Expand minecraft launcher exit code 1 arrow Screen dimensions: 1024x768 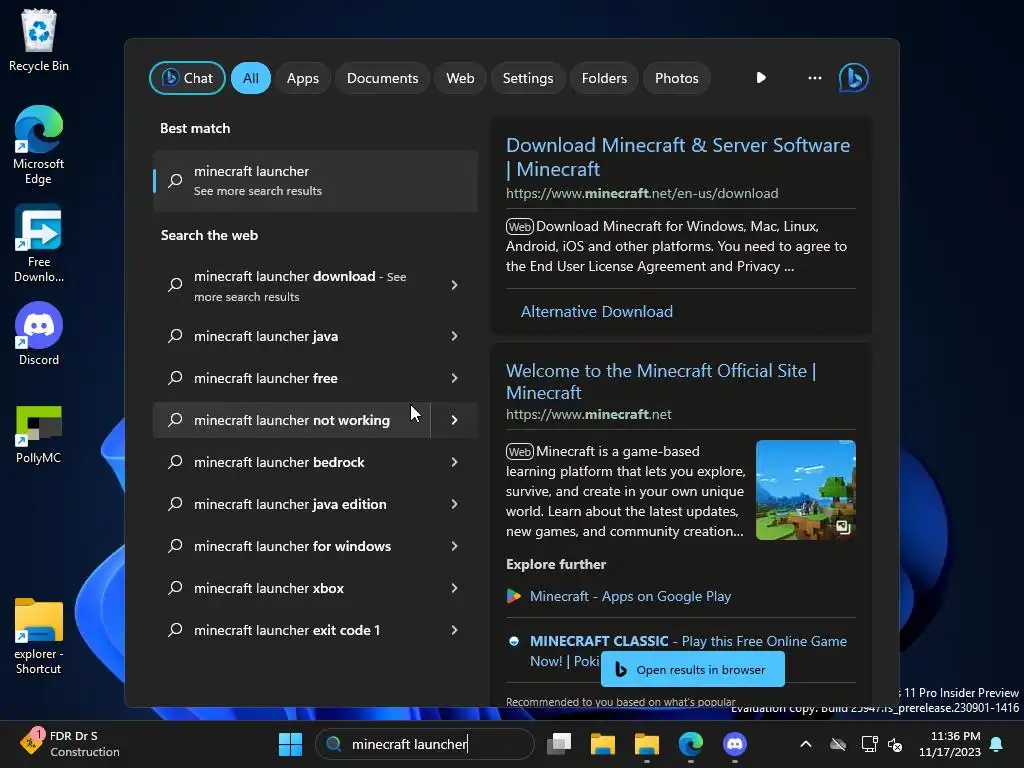455,630
